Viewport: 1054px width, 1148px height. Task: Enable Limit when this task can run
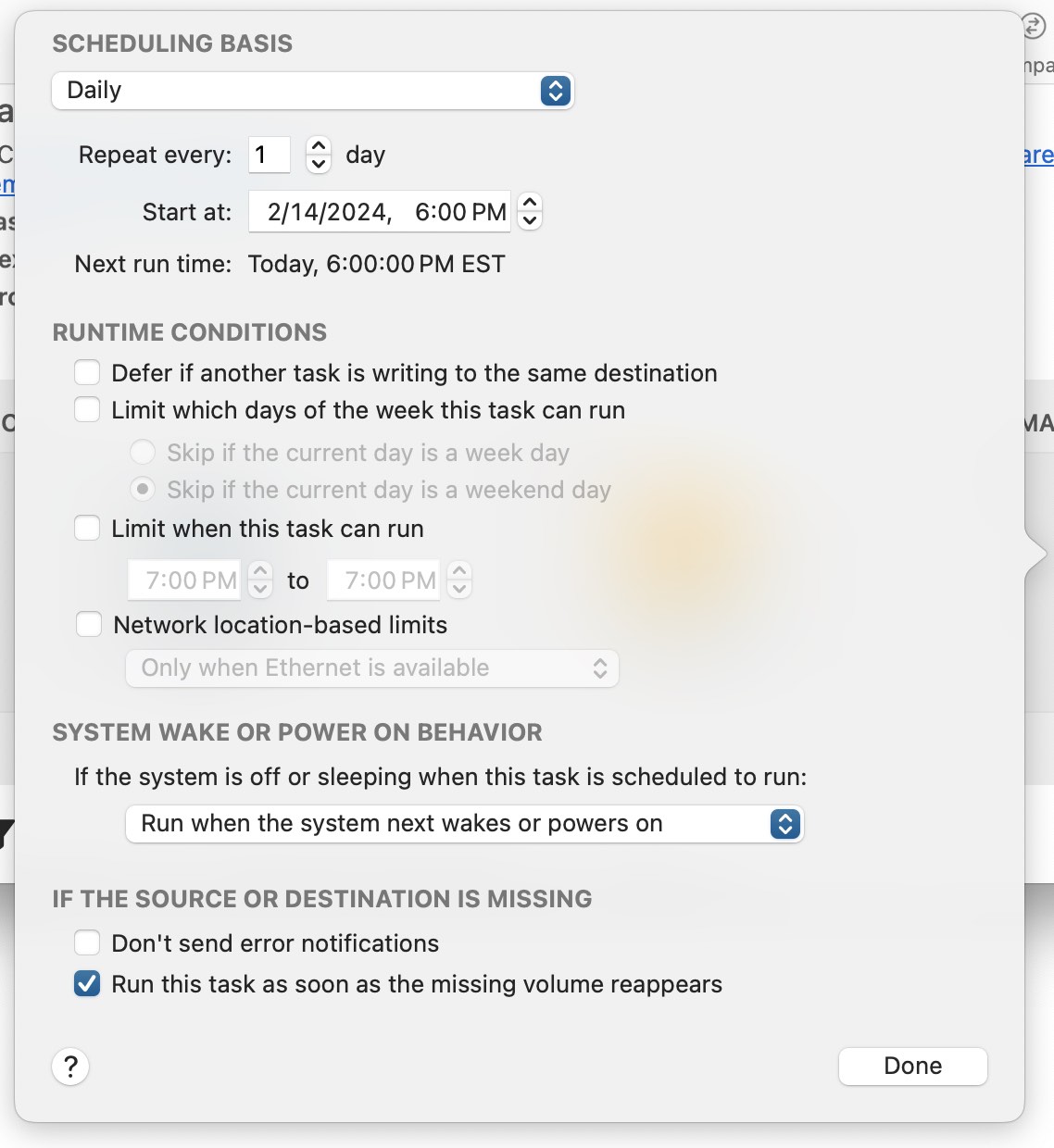click(x=86, y=528)
